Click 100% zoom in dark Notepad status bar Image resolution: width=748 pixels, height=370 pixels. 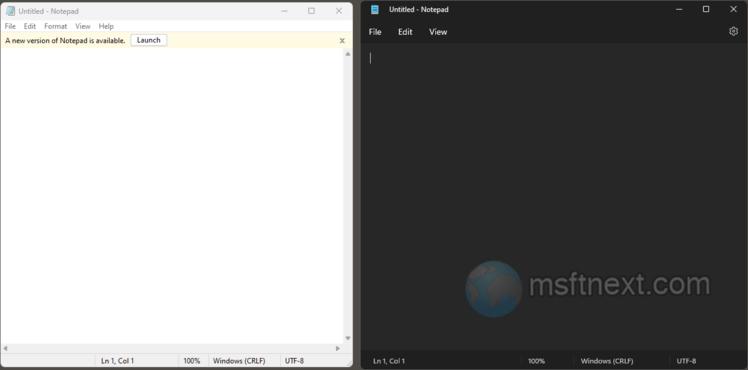536,361
